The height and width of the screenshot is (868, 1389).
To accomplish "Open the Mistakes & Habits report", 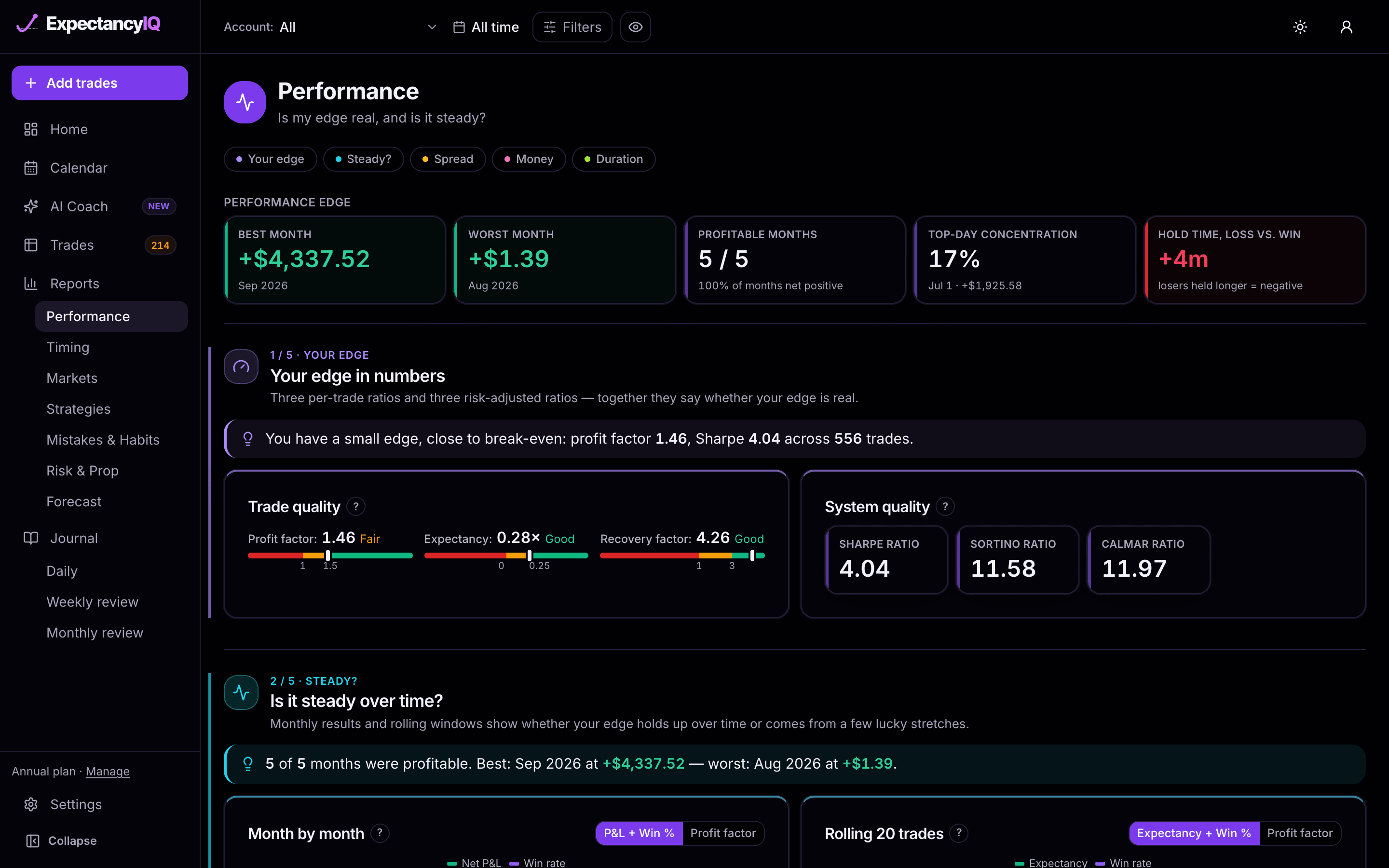I will click(x=111, y=440).
